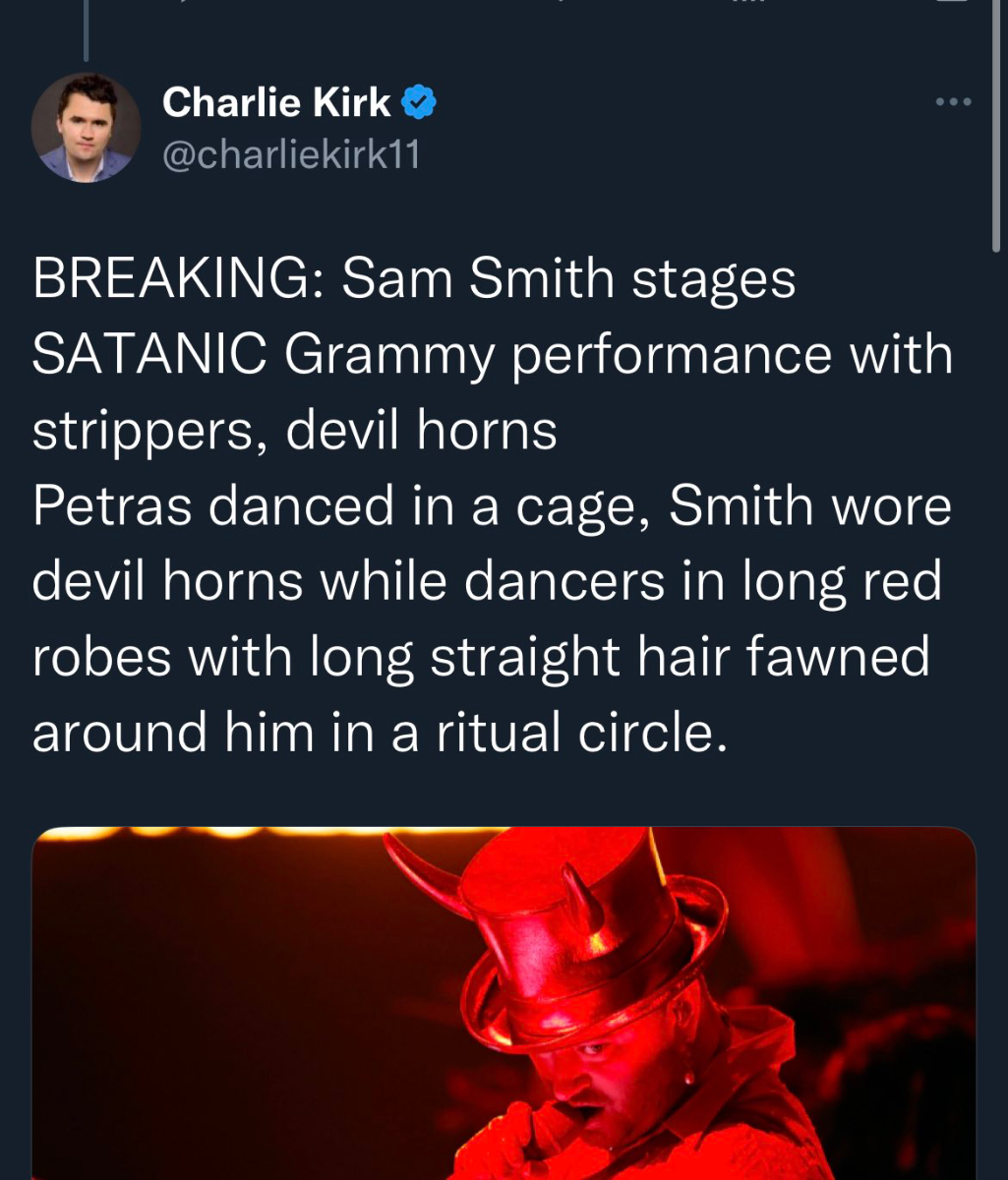The height and width of the screenshot is (1180, 1008).
Task: Click "Grammy performance with" in tweet
Action: 620,355
